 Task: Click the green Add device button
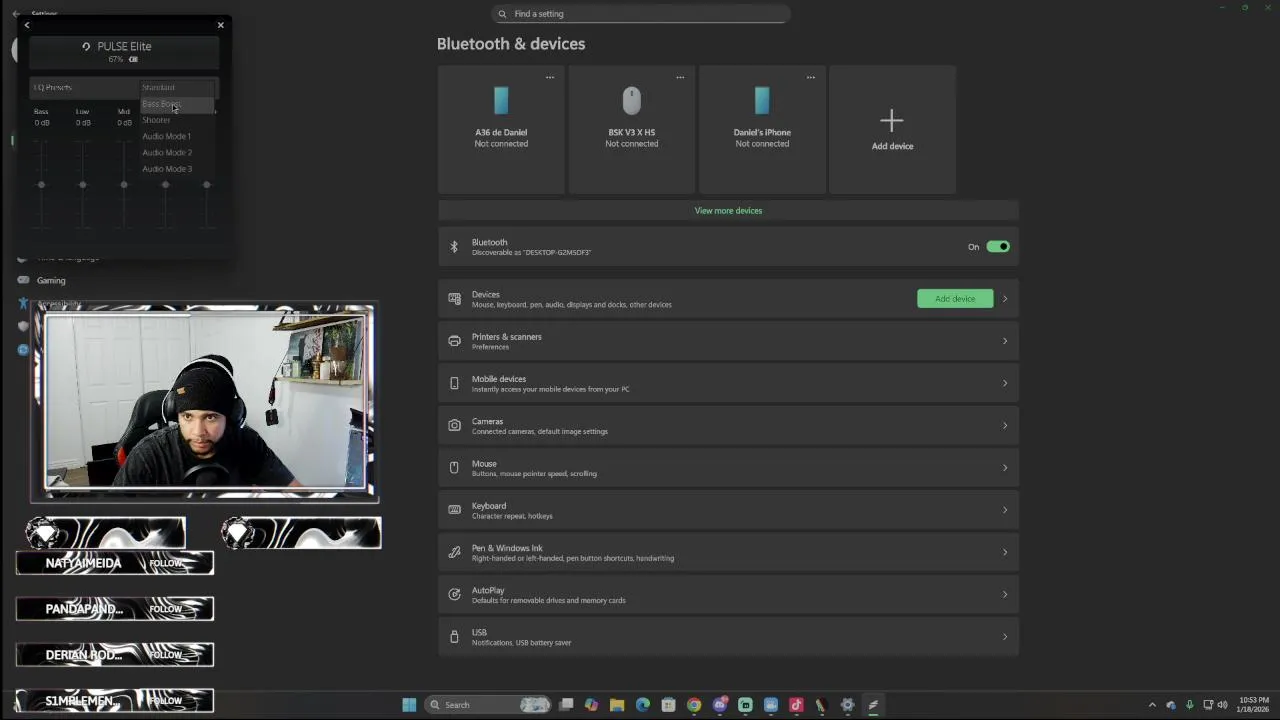(955, 299)
